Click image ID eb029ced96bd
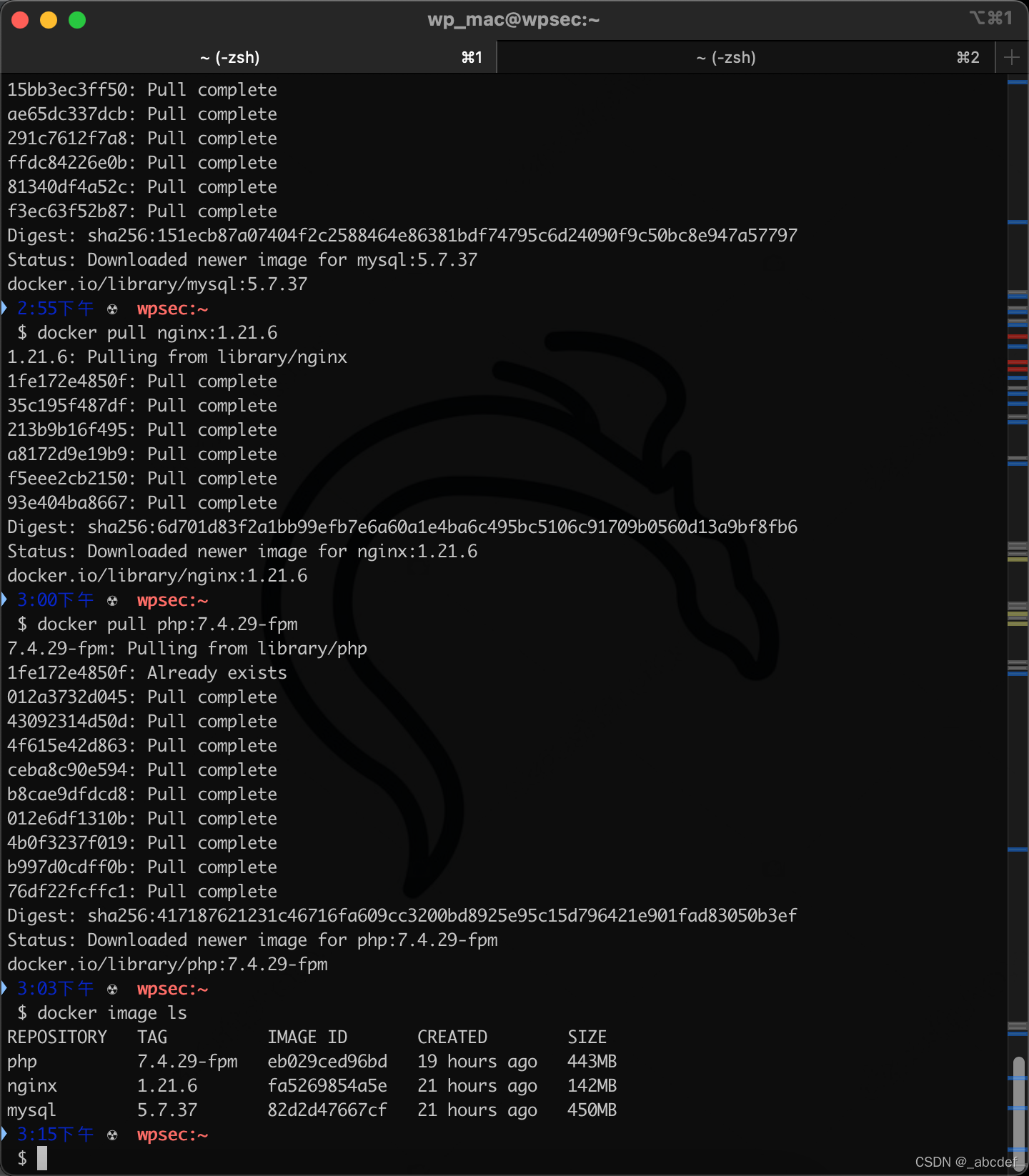 click(327, 1062)
